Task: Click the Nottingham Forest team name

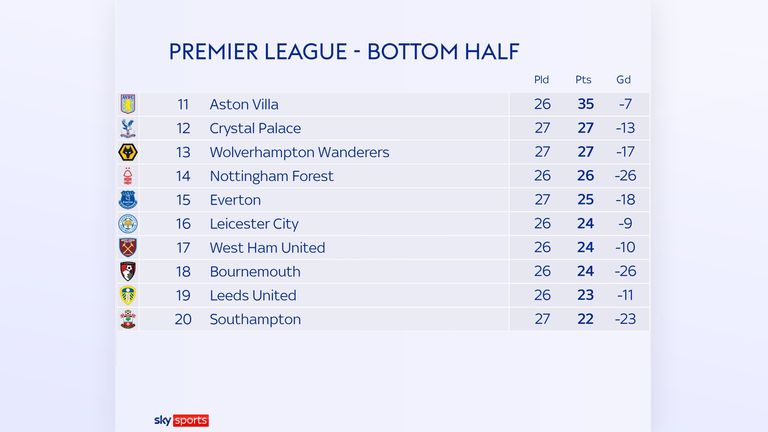Action: (271, 176)
